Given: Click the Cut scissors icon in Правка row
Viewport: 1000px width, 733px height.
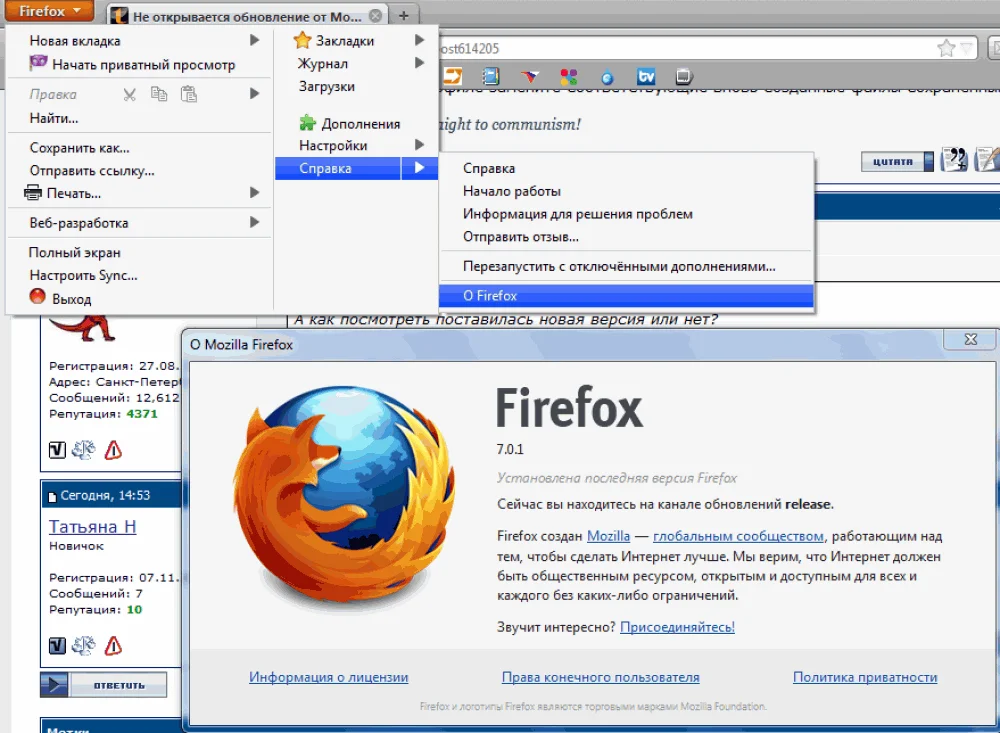Looking at the screenshot, I should (129, 94).
